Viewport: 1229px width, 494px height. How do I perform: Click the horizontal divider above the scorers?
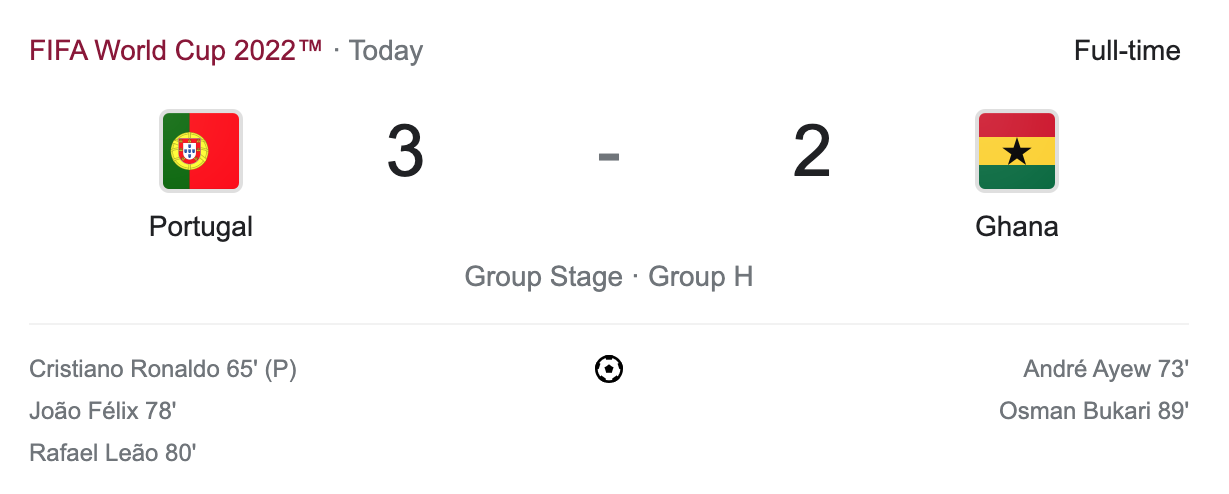(608, 324)
